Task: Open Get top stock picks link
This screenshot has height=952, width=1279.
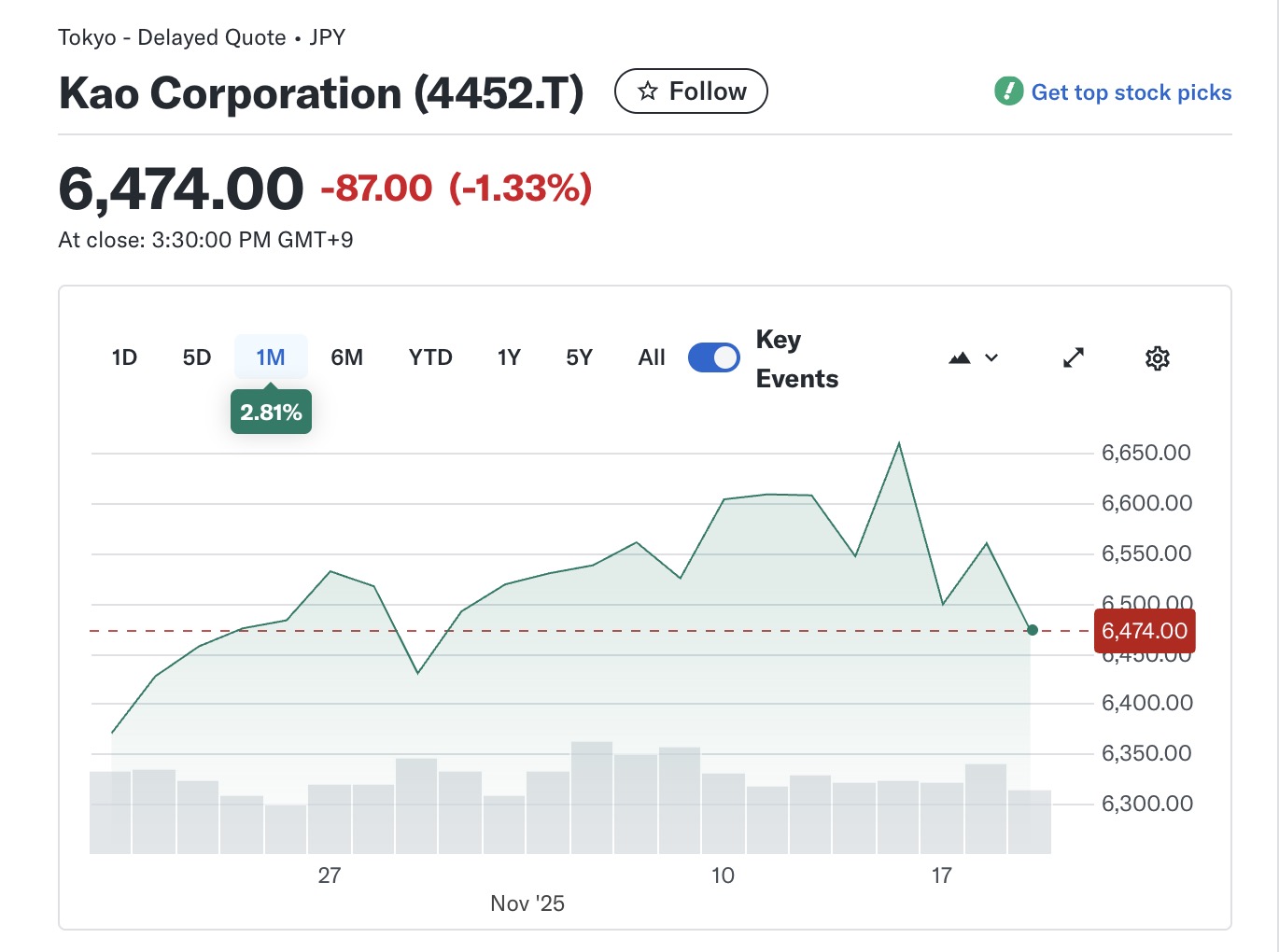Action: click(1131, 92)
